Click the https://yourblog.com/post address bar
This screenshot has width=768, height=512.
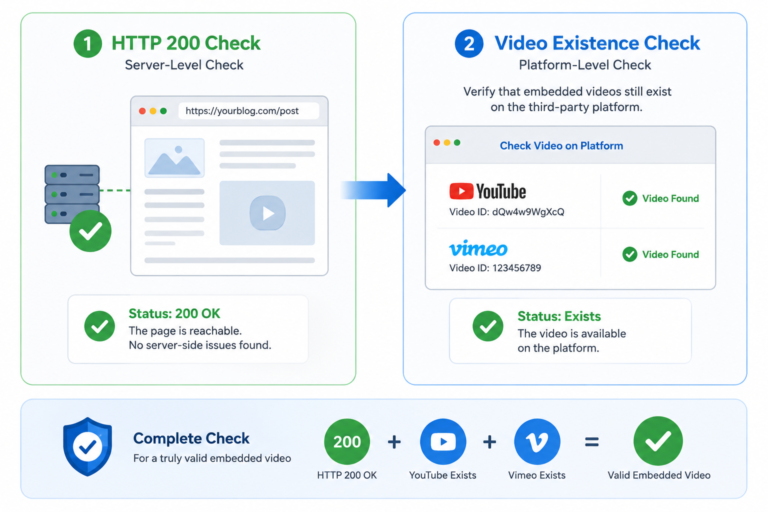point(249,111)
